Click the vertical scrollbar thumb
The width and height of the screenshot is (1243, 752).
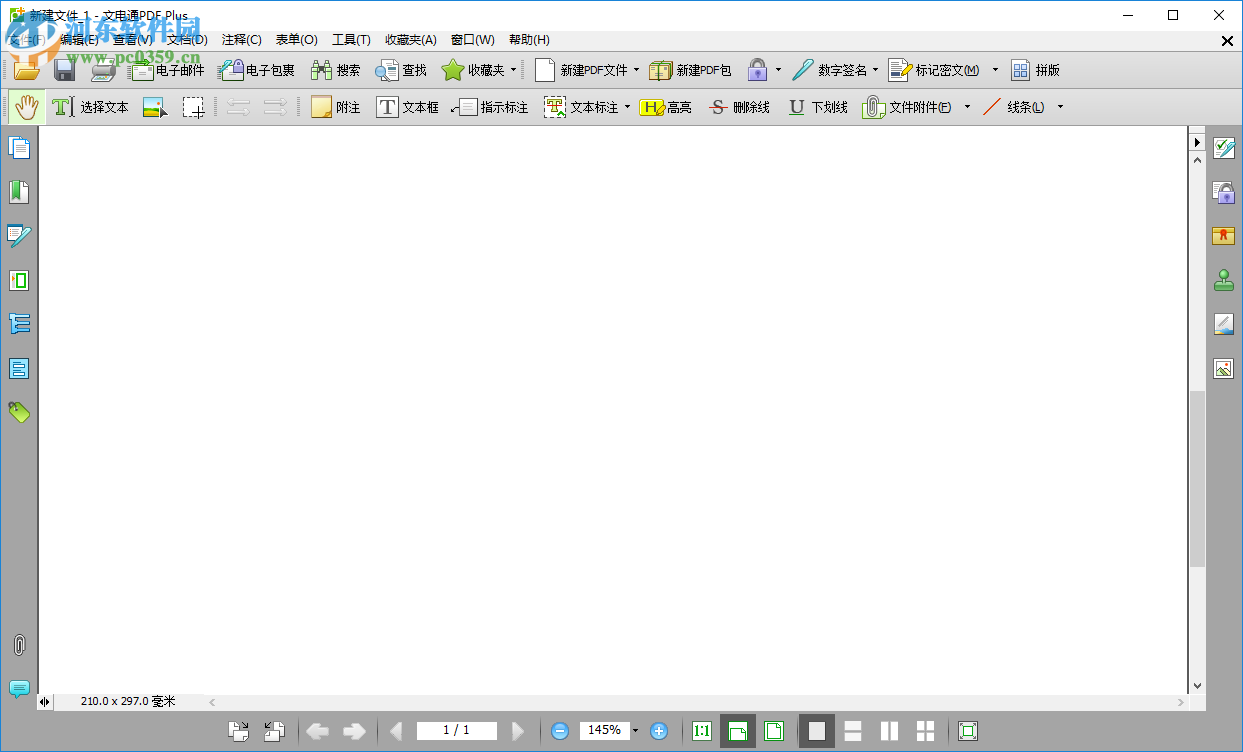1197,480
